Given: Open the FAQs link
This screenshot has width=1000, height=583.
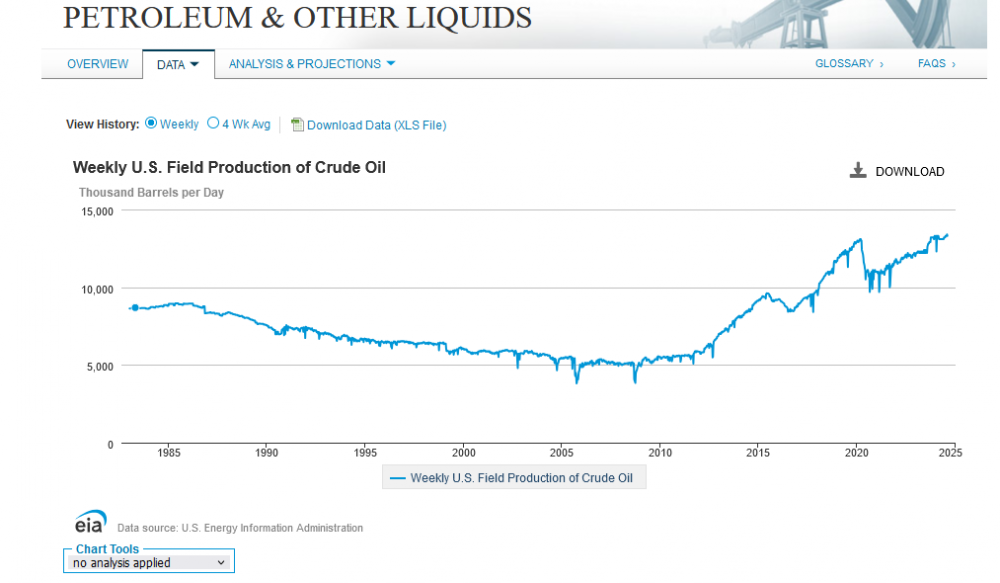Looking at the screenshot, I should tap(932, 64).
